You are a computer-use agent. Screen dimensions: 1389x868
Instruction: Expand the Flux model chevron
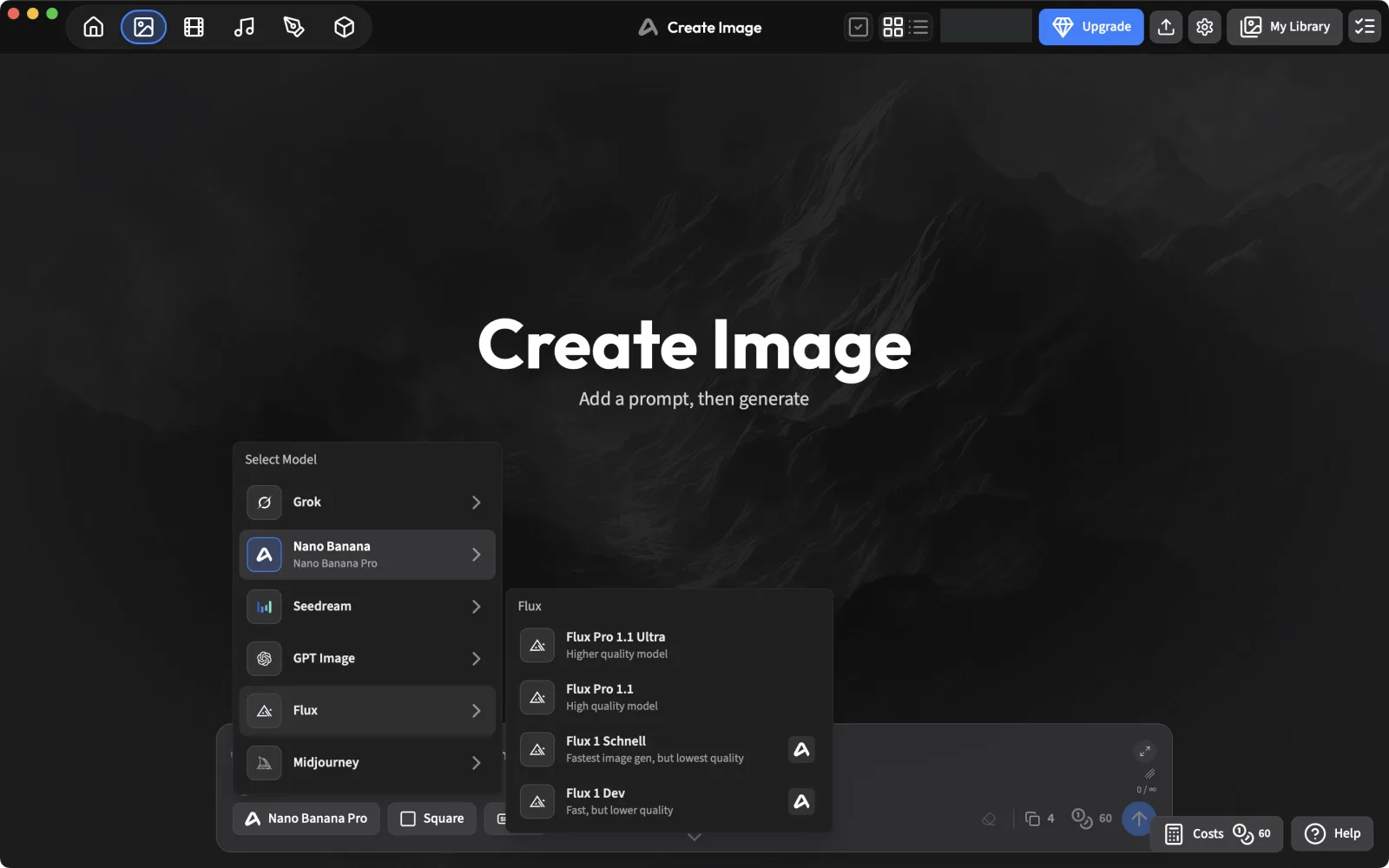(x=476, y=711)
